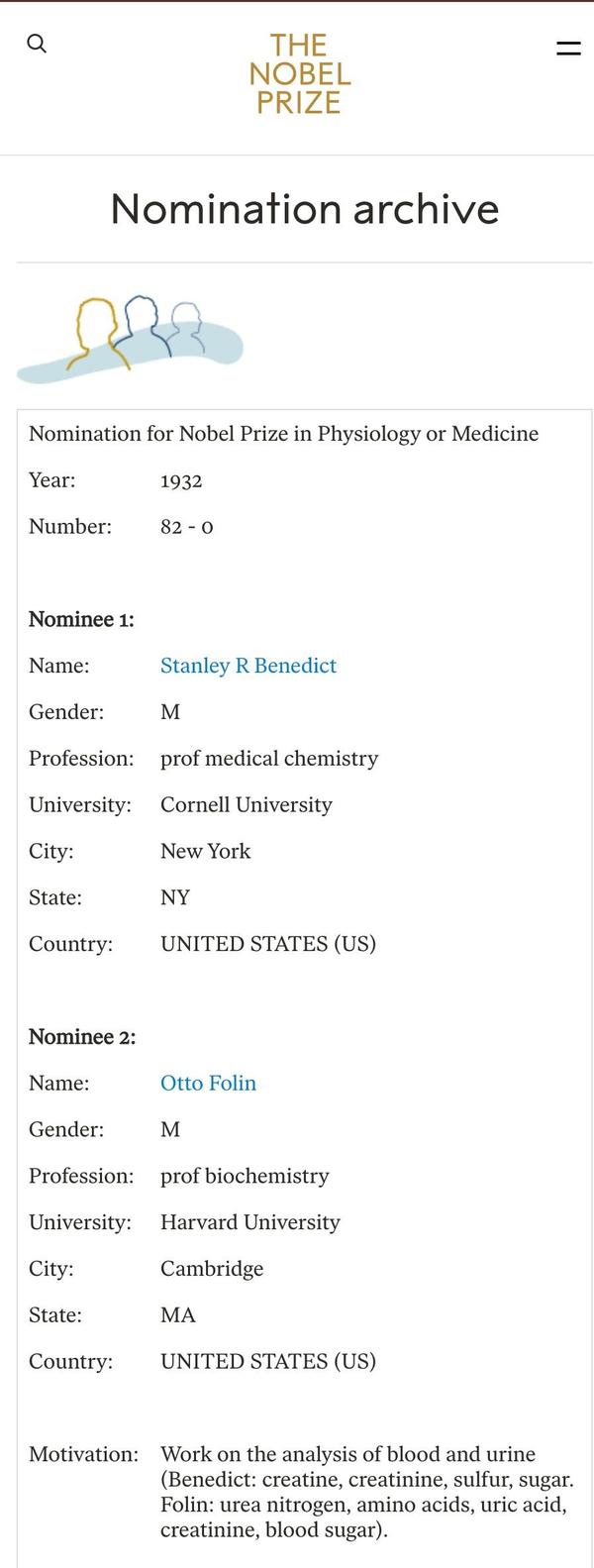Screen dimensions: 594x1568
Task: Click the year value 1932
Action: click(181, 481)
